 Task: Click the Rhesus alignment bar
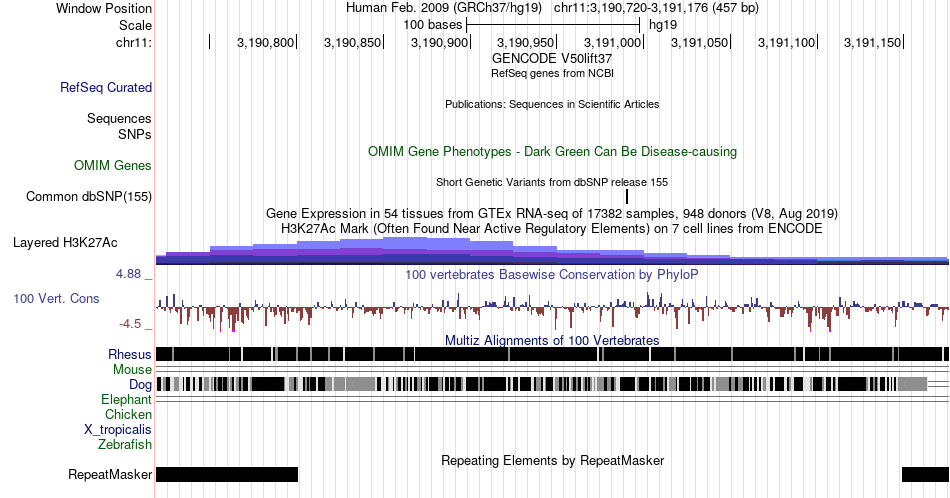pyautogui.click(x=552, y=354)
